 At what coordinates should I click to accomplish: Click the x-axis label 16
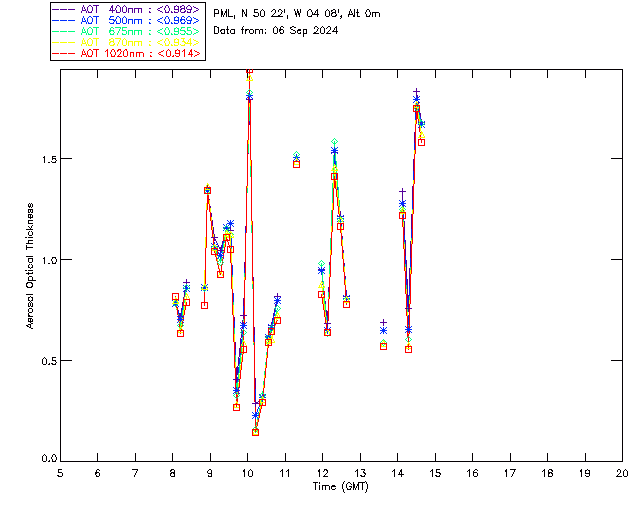pyautogui.click(x=473, y=473)
